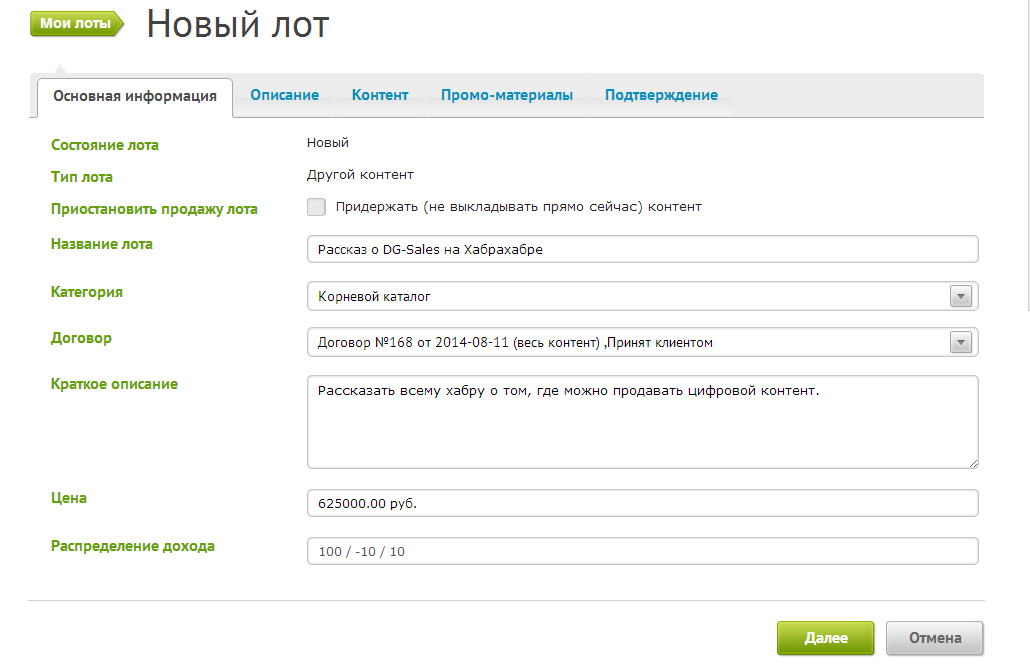The image size is (1030, 667).
Task: Switch to the Контент tab
Action: (x=380, y=94)
